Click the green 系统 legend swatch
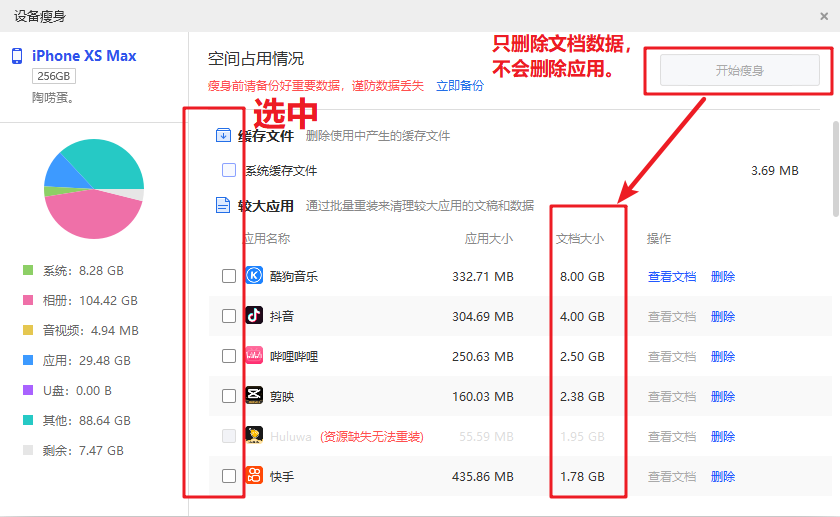Screen dimensions: 840x517 pyautogui.click(x=28, y=270)
